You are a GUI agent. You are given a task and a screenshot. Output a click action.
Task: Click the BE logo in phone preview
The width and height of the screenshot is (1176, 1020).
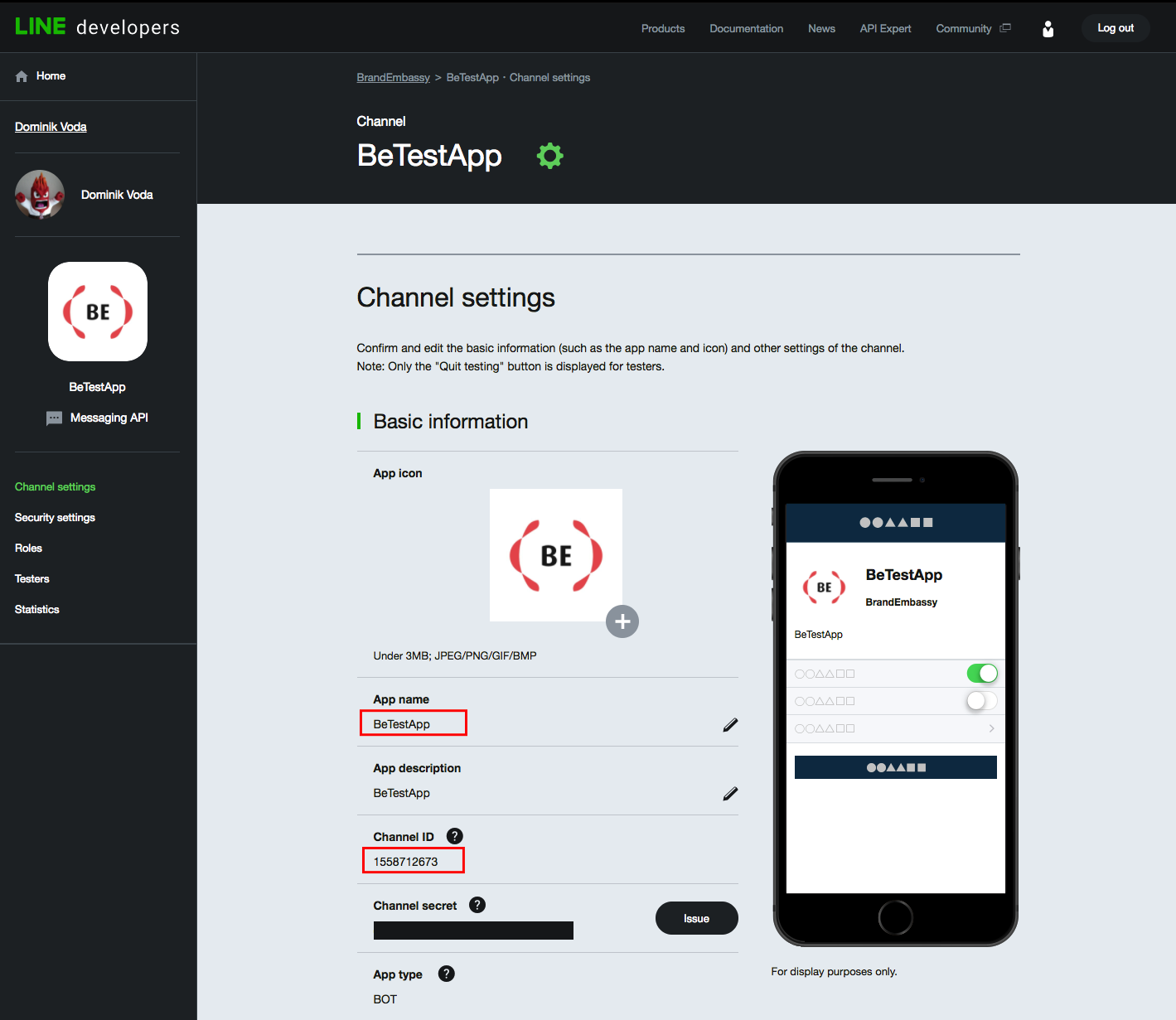click(824, 587)
